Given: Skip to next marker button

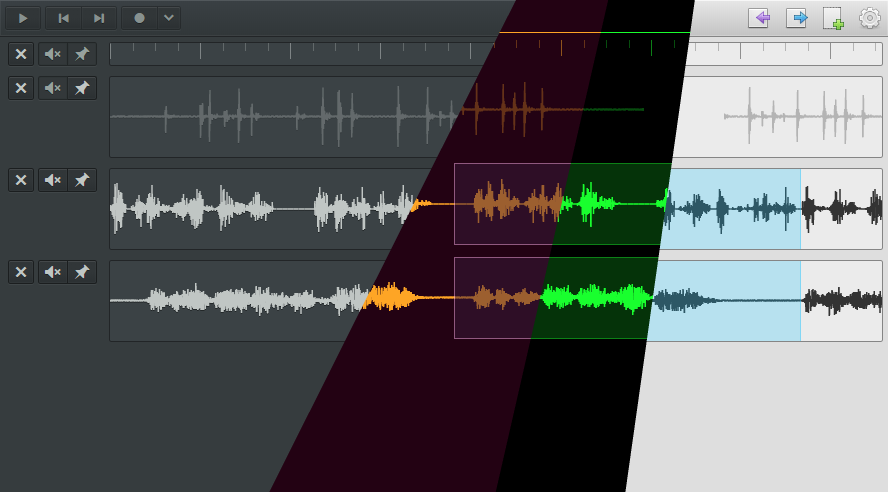Looking at the screenshot, I should pos(99,18).
